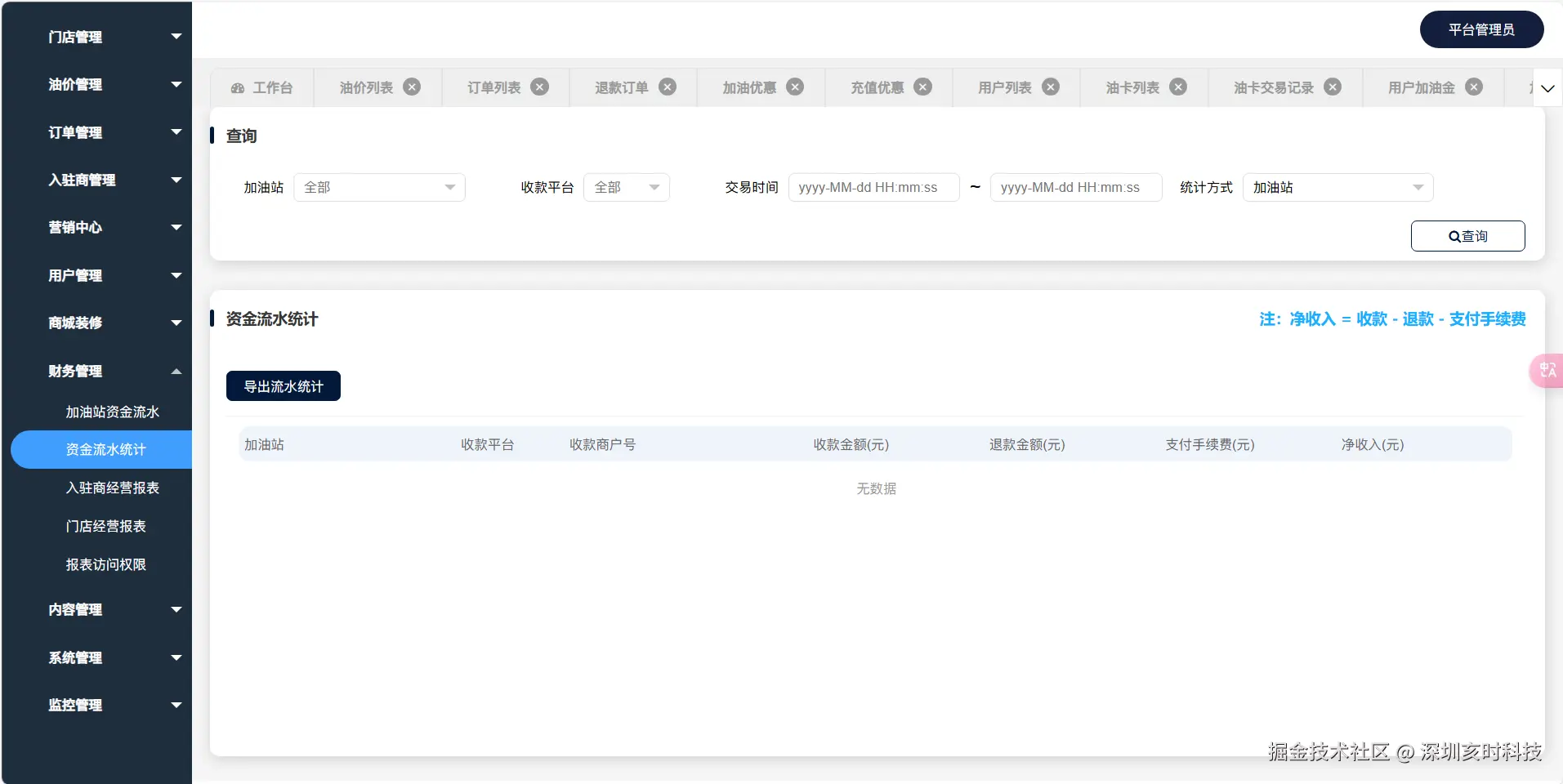Close the 用户列表 tab
1563x784 pixels.
tap(1051, 87)
